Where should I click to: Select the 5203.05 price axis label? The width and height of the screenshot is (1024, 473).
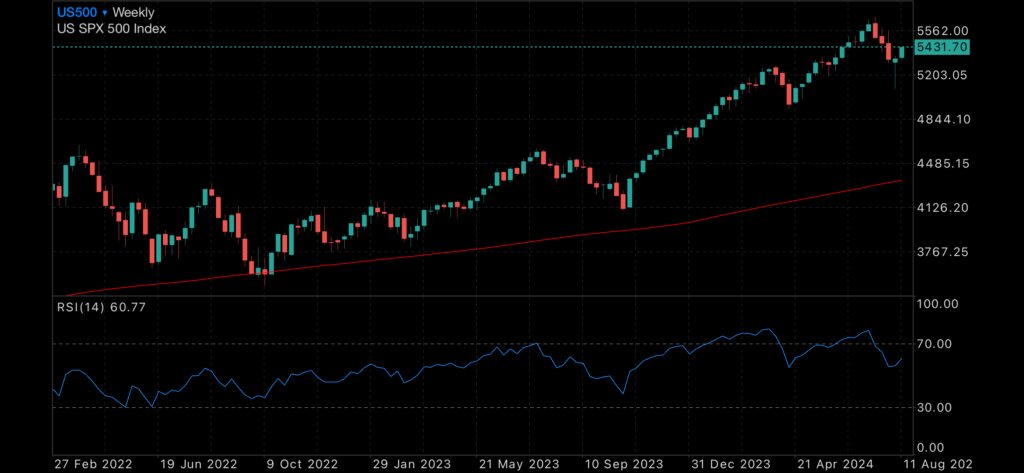click(x=942, y=75)
